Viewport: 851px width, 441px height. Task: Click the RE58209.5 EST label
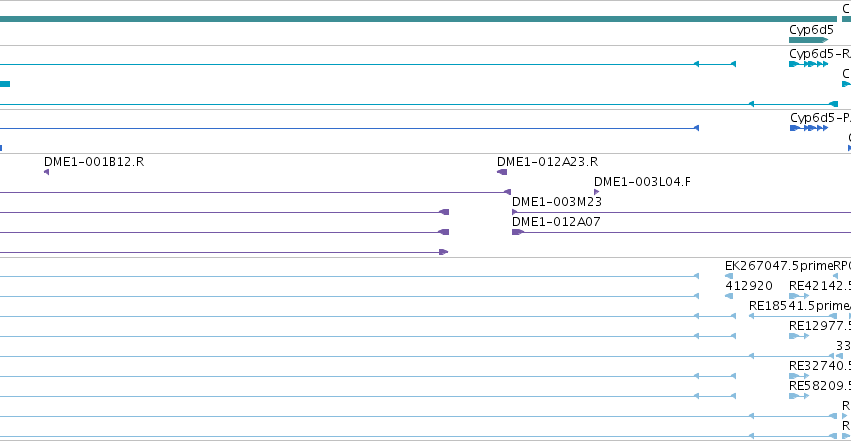(820, 386)
